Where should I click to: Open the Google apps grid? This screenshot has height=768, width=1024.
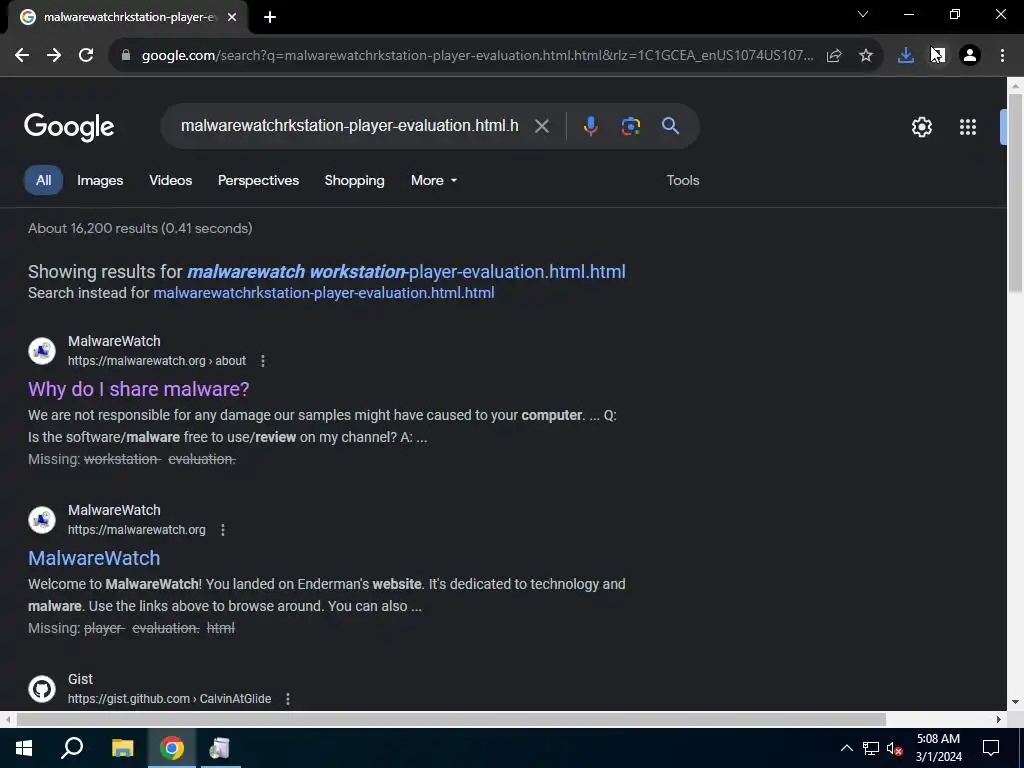point(968,127)
